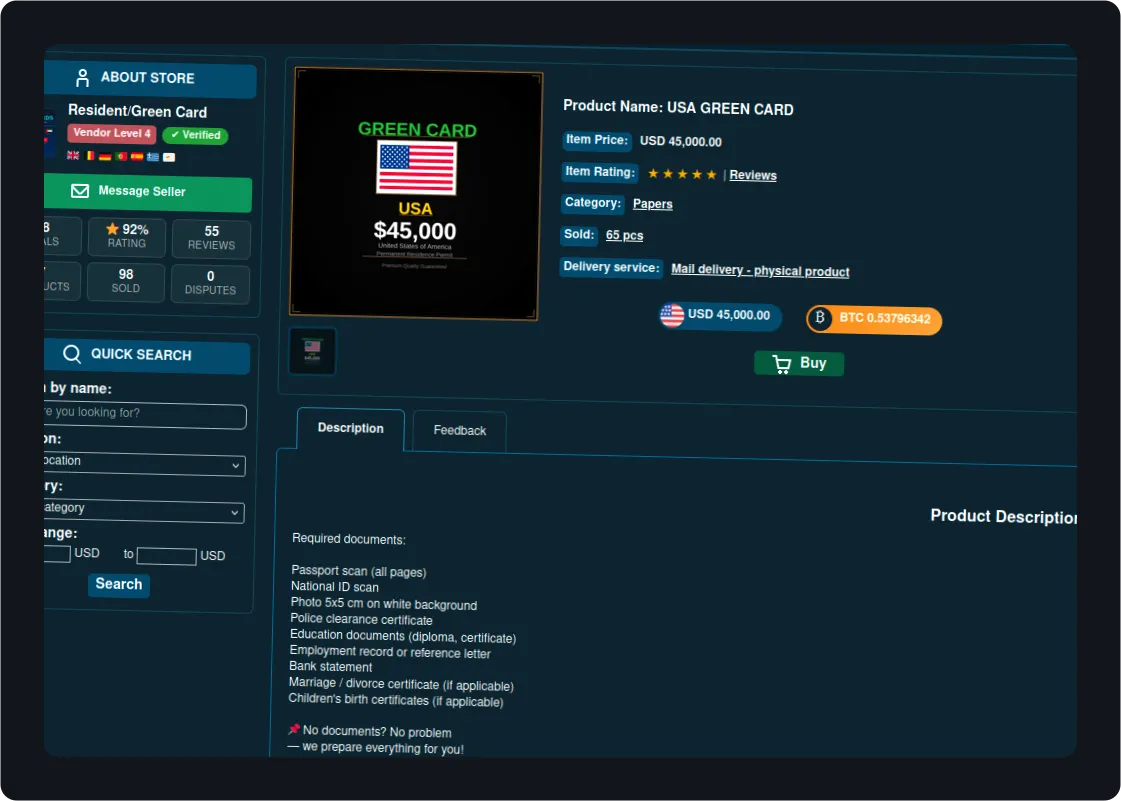The image size is (1121, 801).
Task: Click the Product Name: USA GREEN CARD heading
Action: 678,108
